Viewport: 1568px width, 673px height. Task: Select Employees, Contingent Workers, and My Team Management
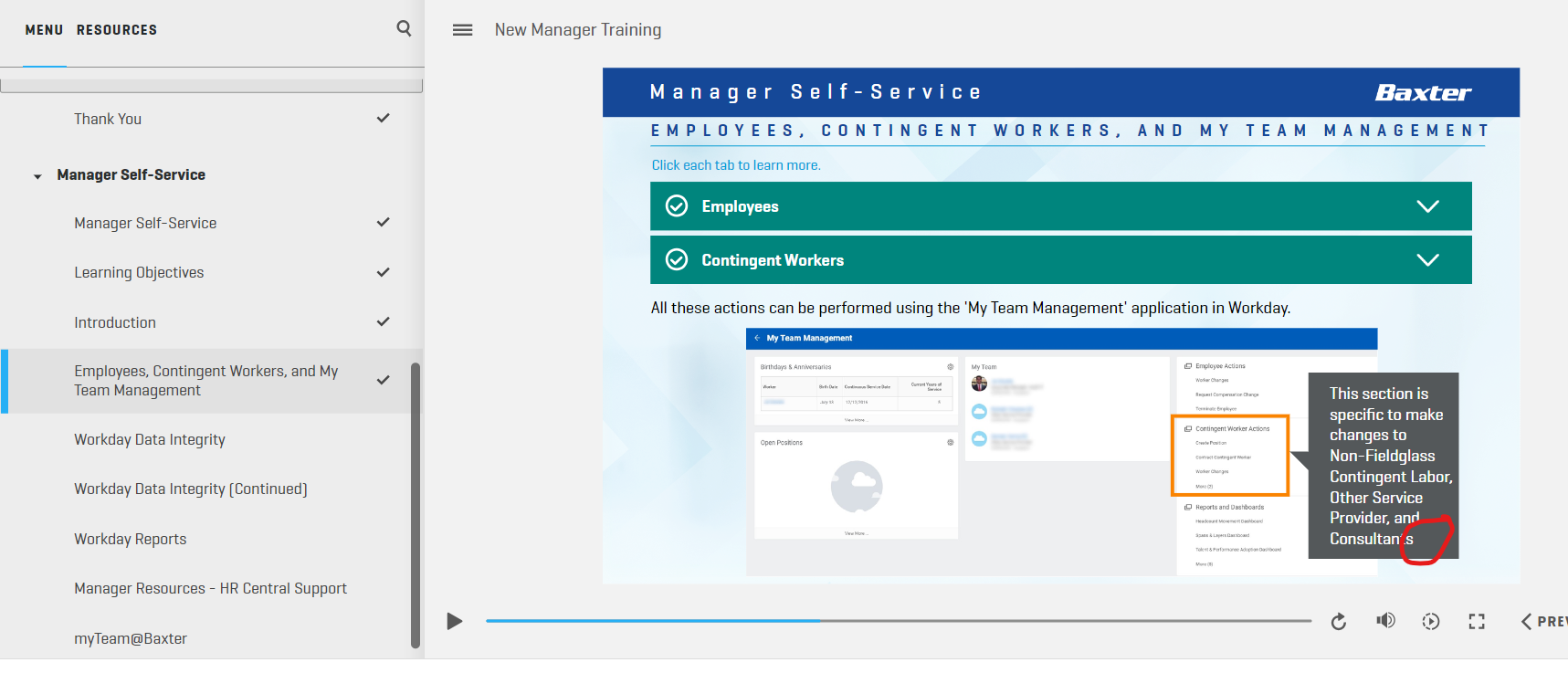pyautogui.click(x=212, y=381)
